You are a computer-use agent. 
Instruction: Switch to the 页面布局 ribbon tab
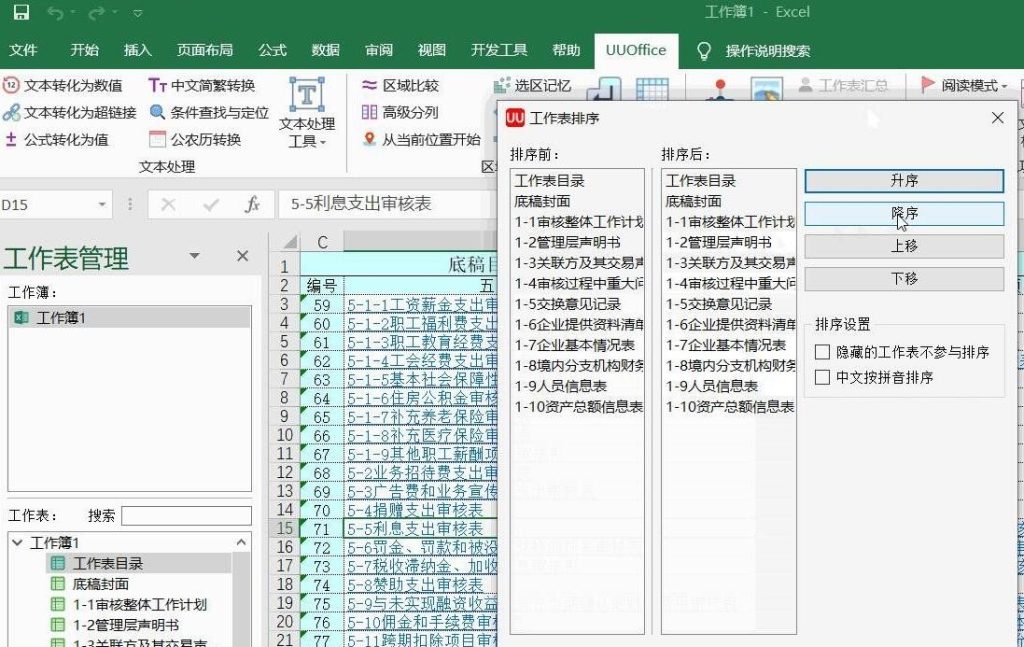[x=204, y=50]
